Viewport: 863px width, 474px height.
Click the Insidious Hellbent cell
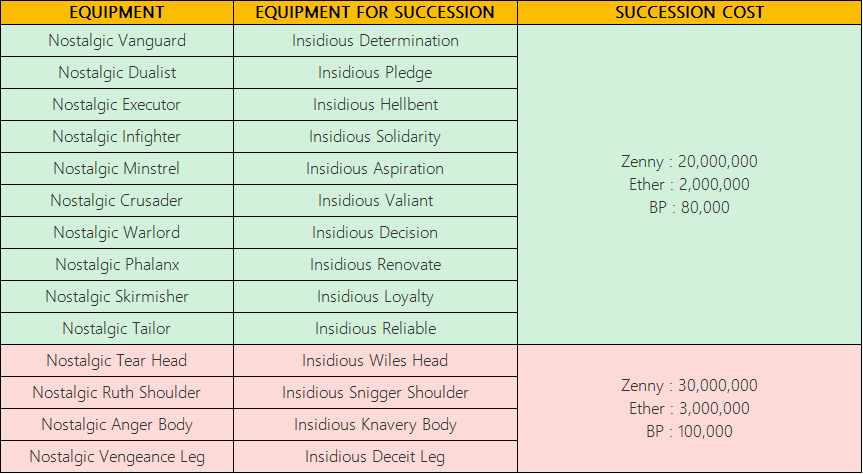375,105
